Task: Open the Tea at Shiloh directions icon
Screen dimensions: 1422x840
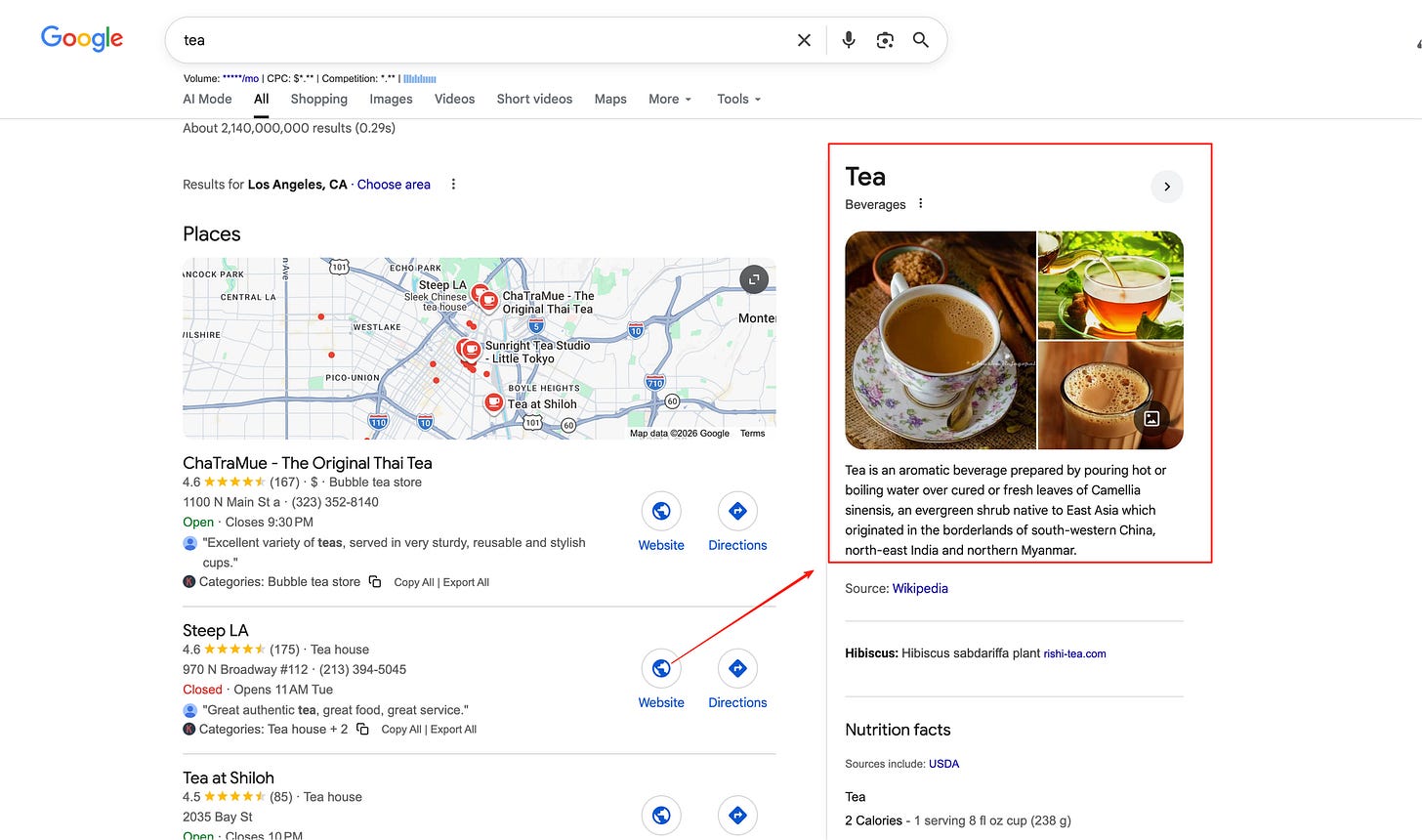Action: point(737,816)
